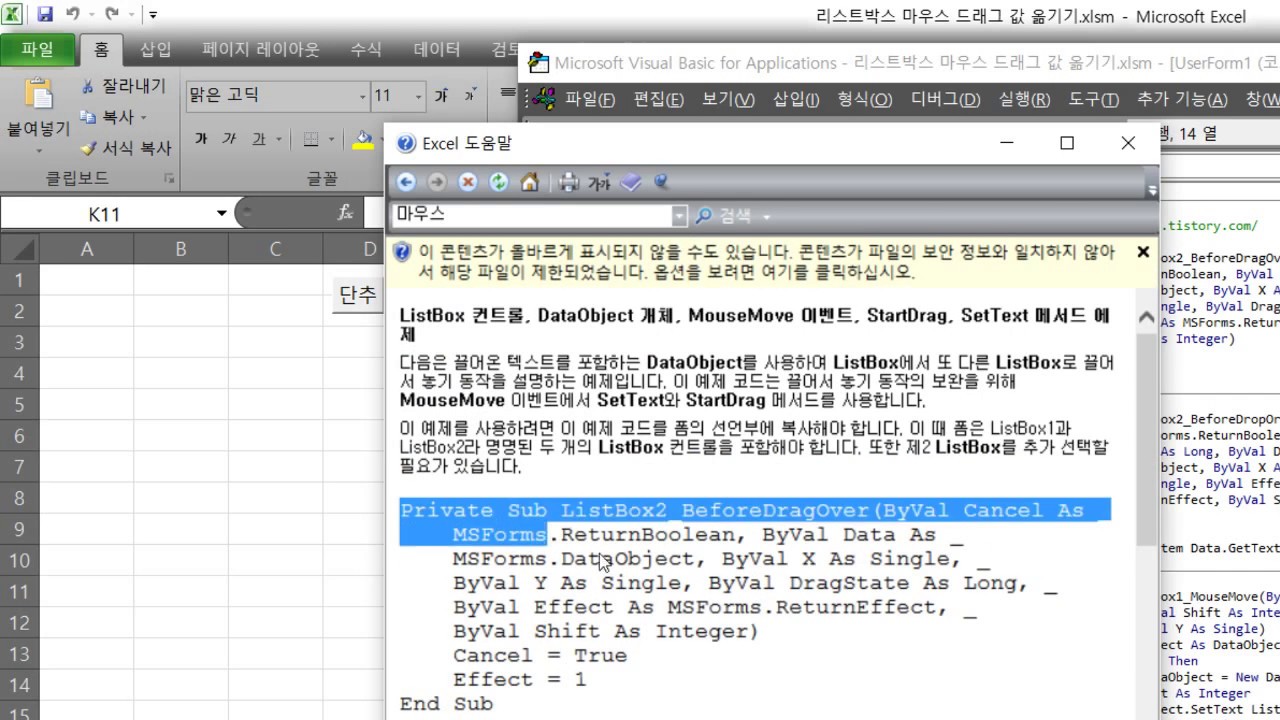The height and width of the screenshot is (720, 1280).
Task: Click Back arrow in Excel Help toolbar
Action: (x=406, y=182)
